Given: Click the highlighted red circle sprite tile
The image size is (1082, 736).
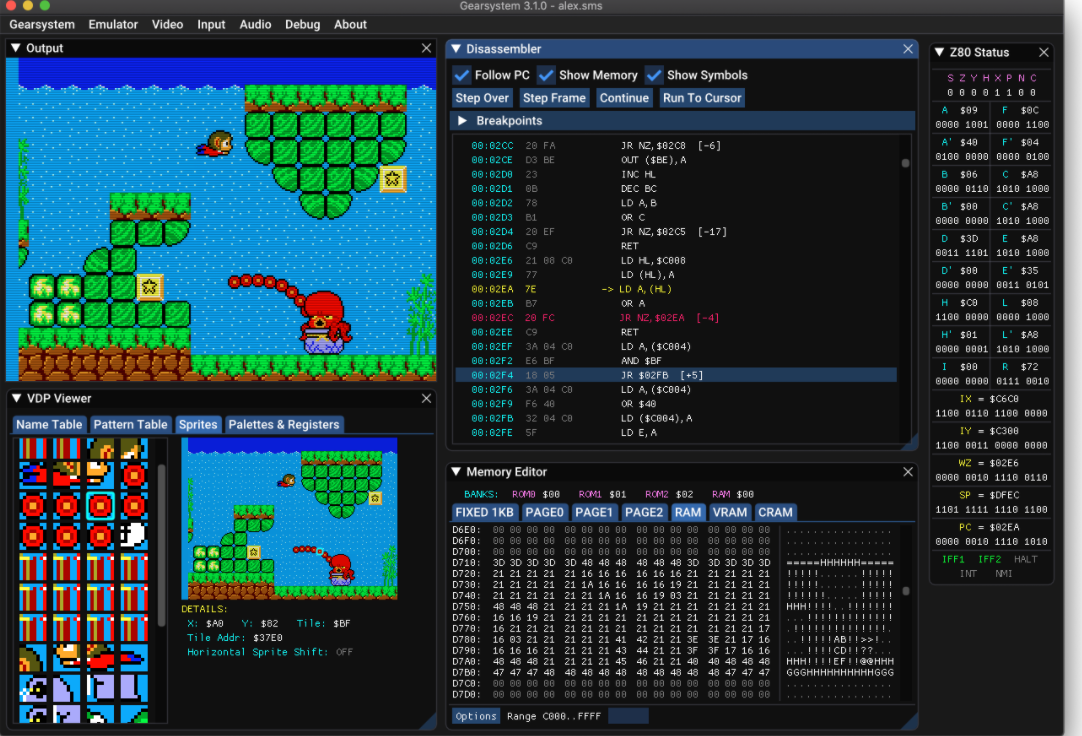Looking at the screenshot, I should click(100, 506).
